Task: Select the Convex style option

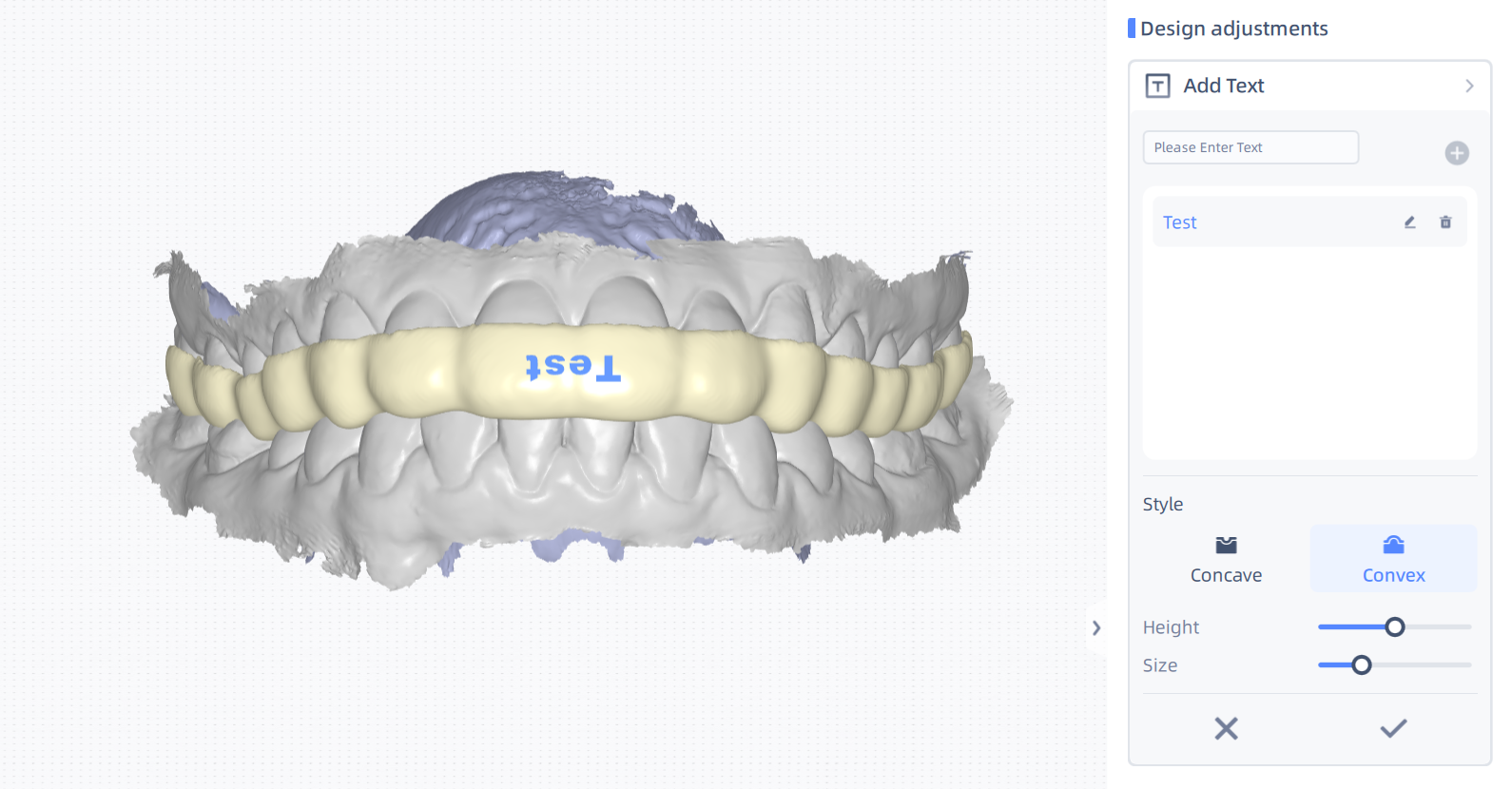Action: [x=1394, y=559]
